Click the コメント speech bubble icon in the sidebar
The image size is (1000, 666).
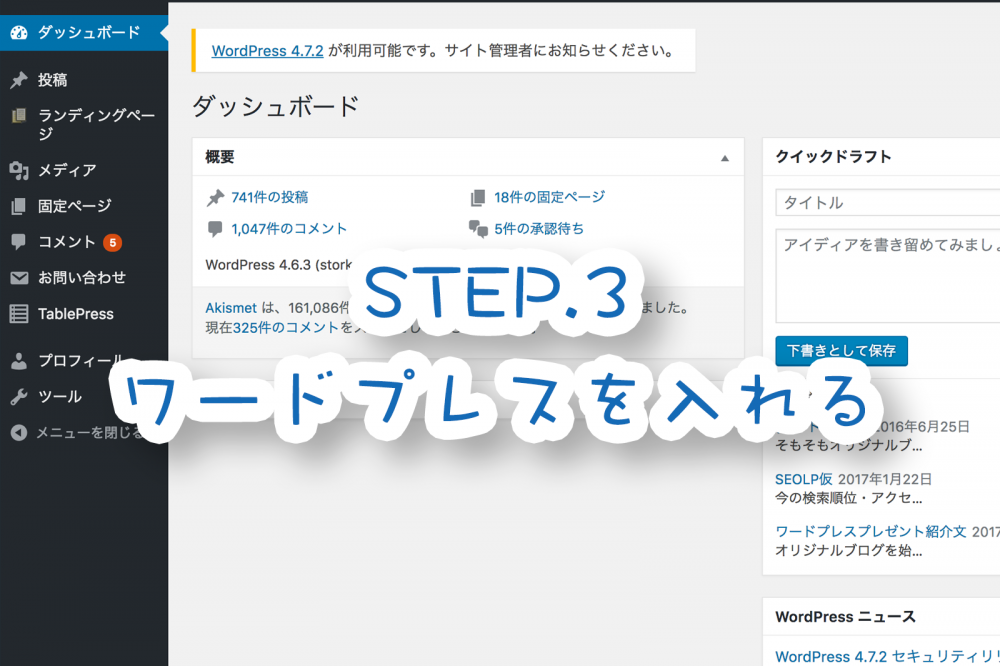[19, 242]
